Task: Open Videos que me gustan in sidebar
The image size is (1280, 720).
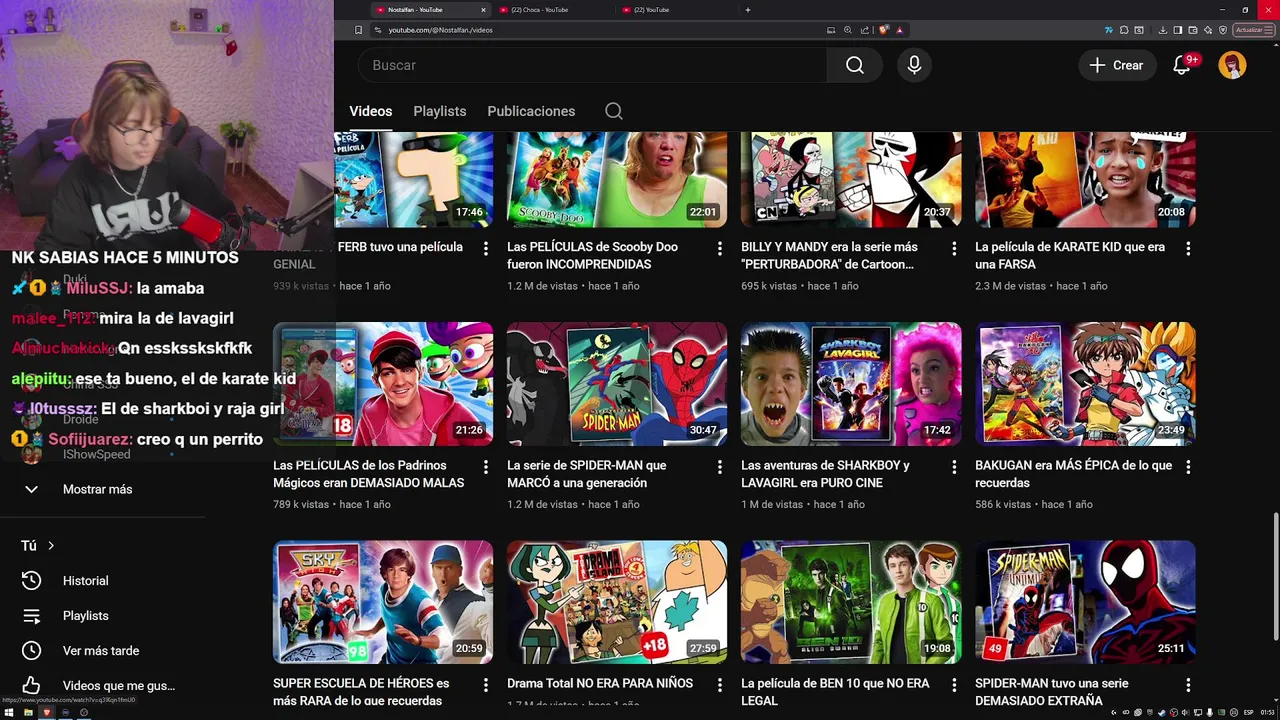Action: click(118, 686)
